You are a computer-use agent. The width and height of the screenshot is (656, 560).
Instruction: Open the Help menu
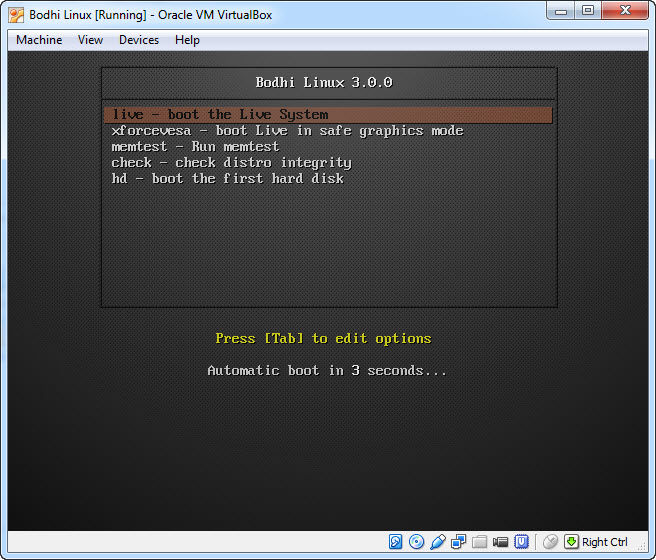pos(187,40)
